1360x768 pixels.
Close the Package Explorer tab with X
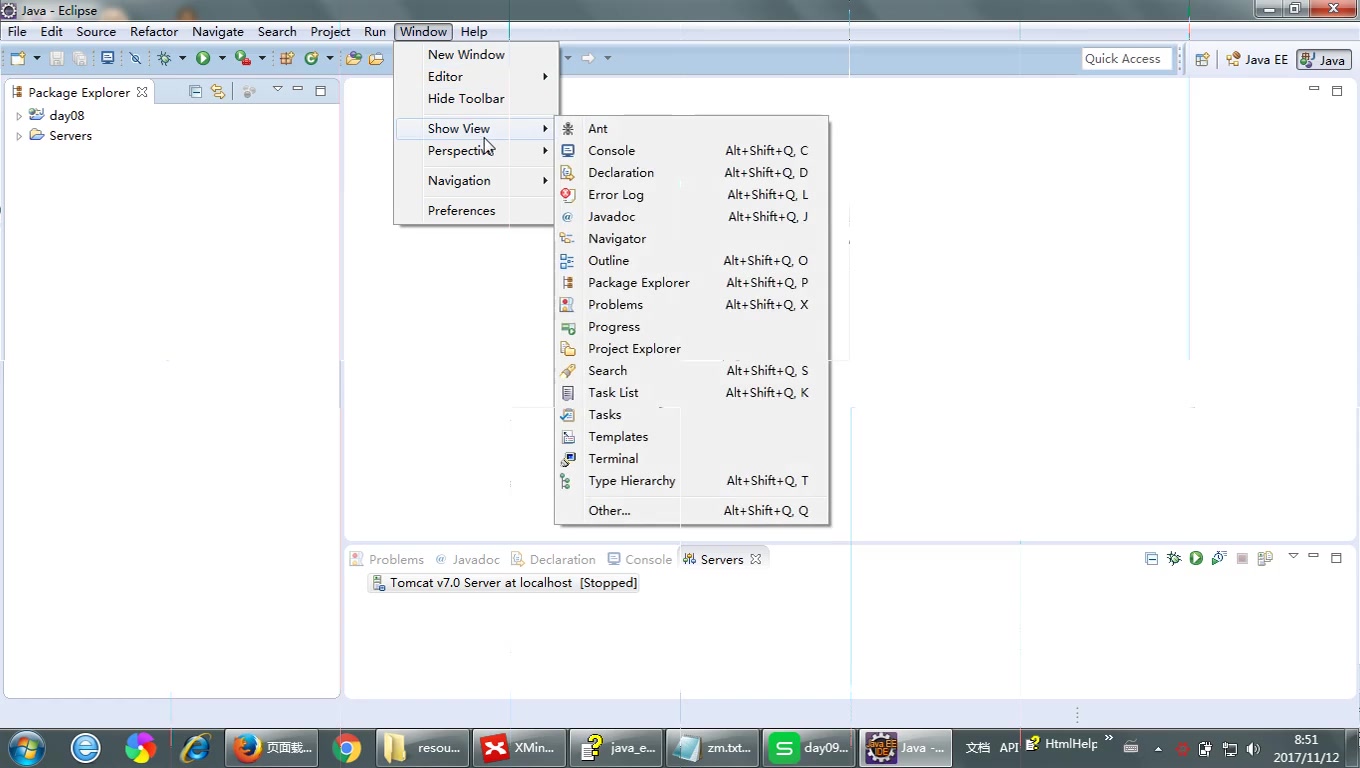142,92
